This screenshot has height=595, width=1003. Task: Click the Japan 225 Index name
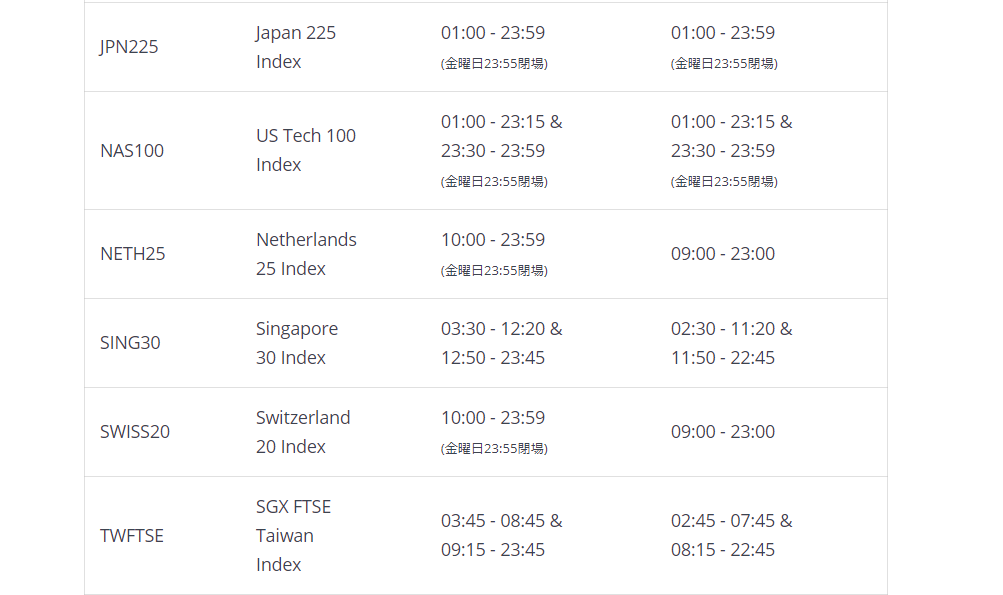tap(296, 47)
